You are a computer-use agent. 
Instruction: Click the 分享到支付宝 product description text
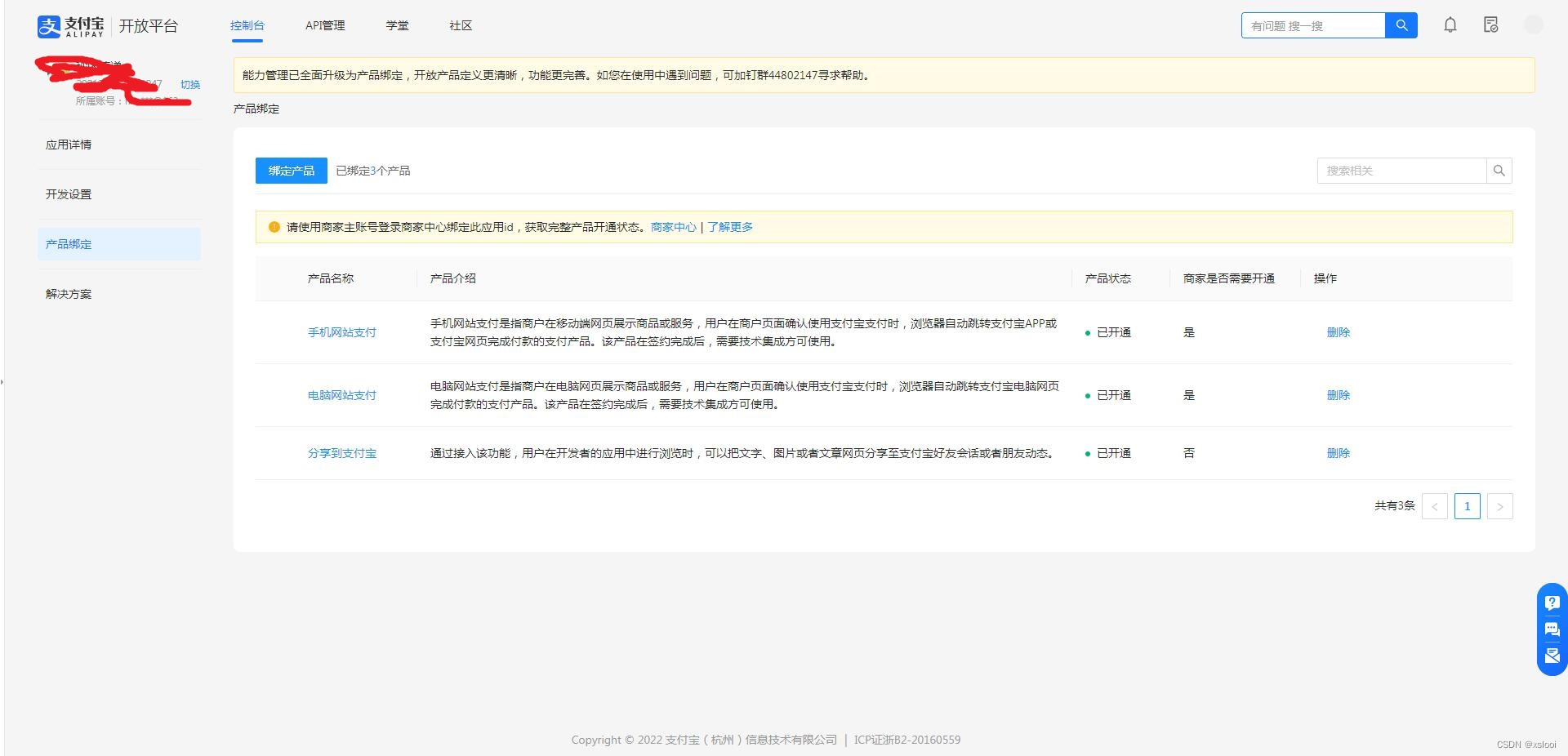click(742, 453)
